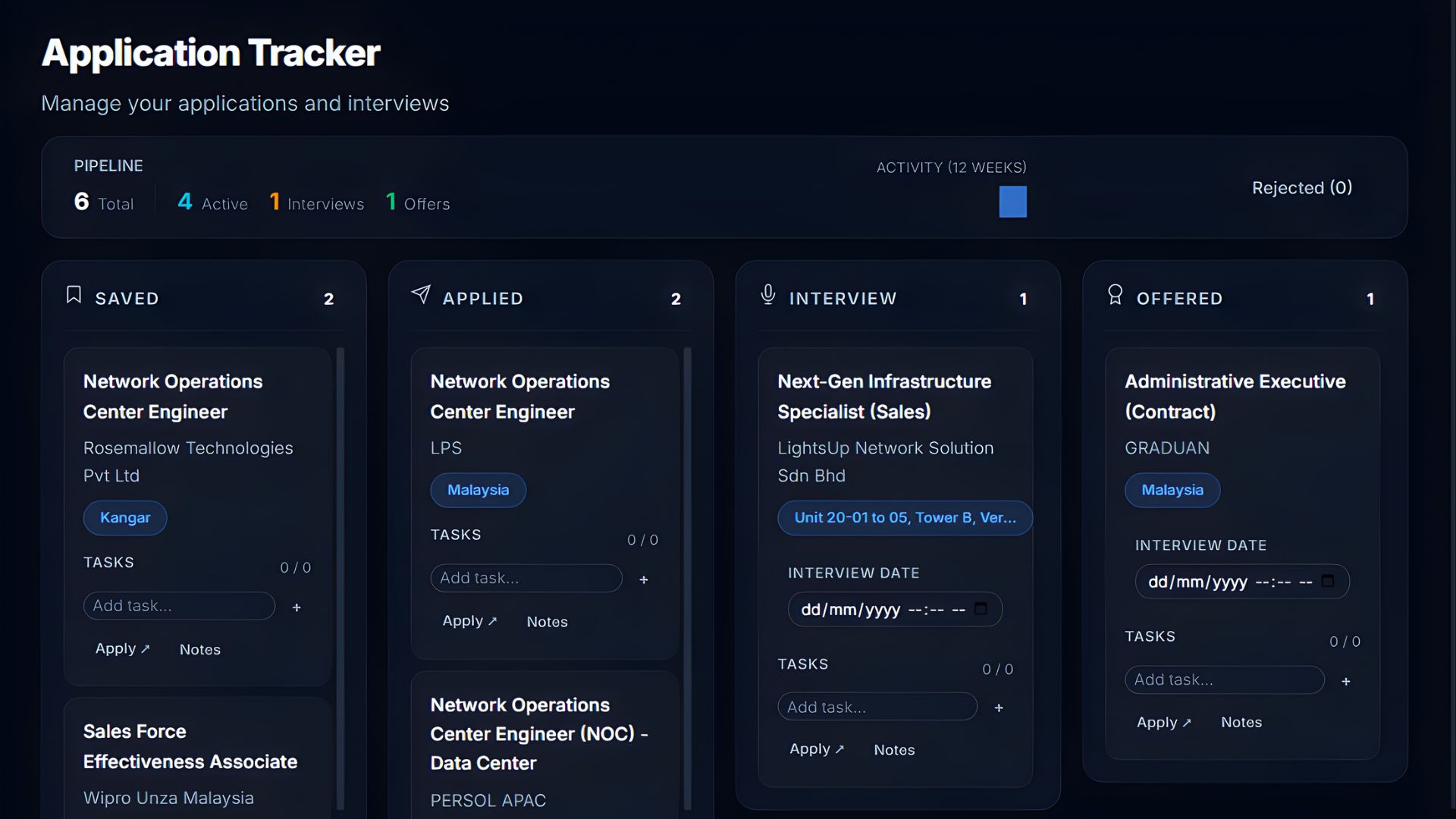Click the Applied paper plane icon

421,294
